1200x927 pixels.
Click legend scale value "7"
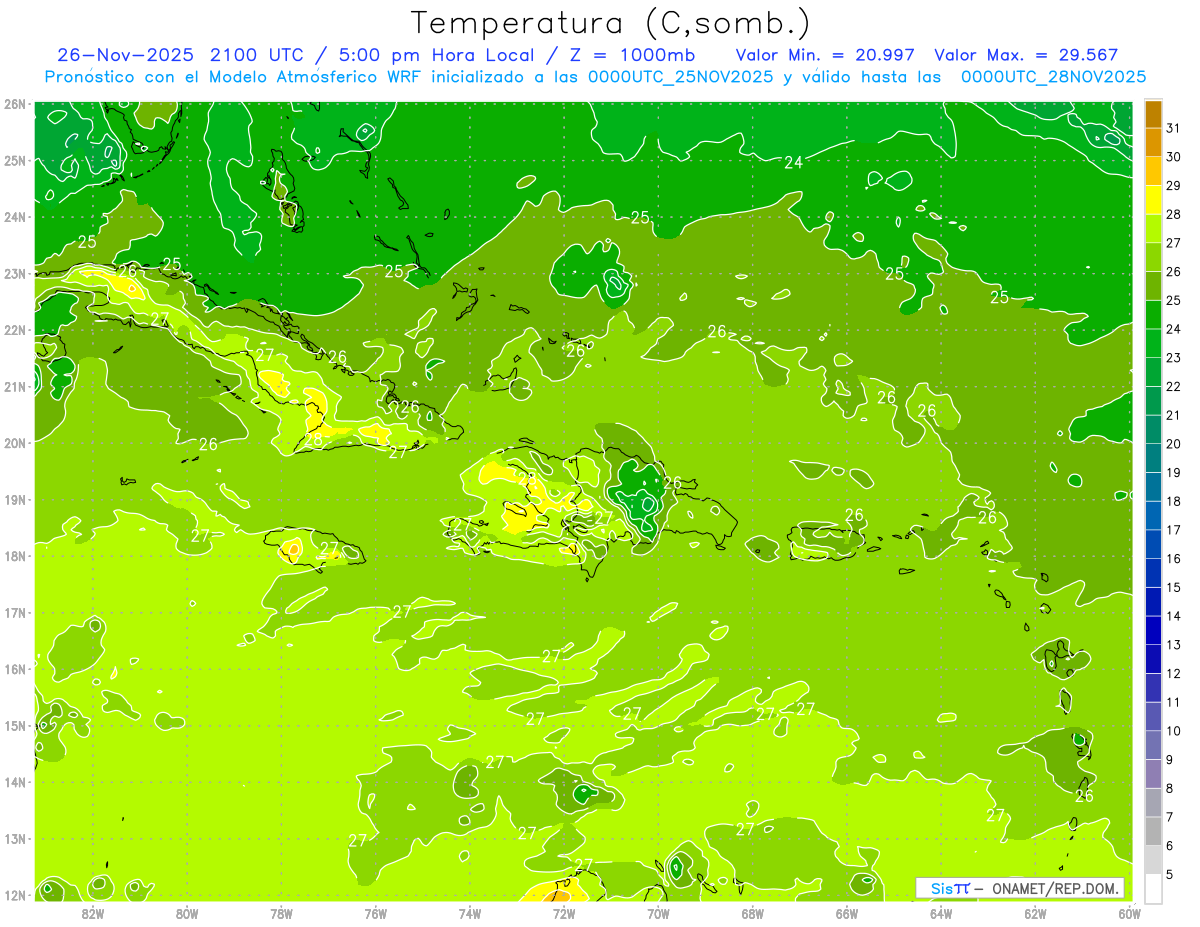click(x=1171, y=818)
